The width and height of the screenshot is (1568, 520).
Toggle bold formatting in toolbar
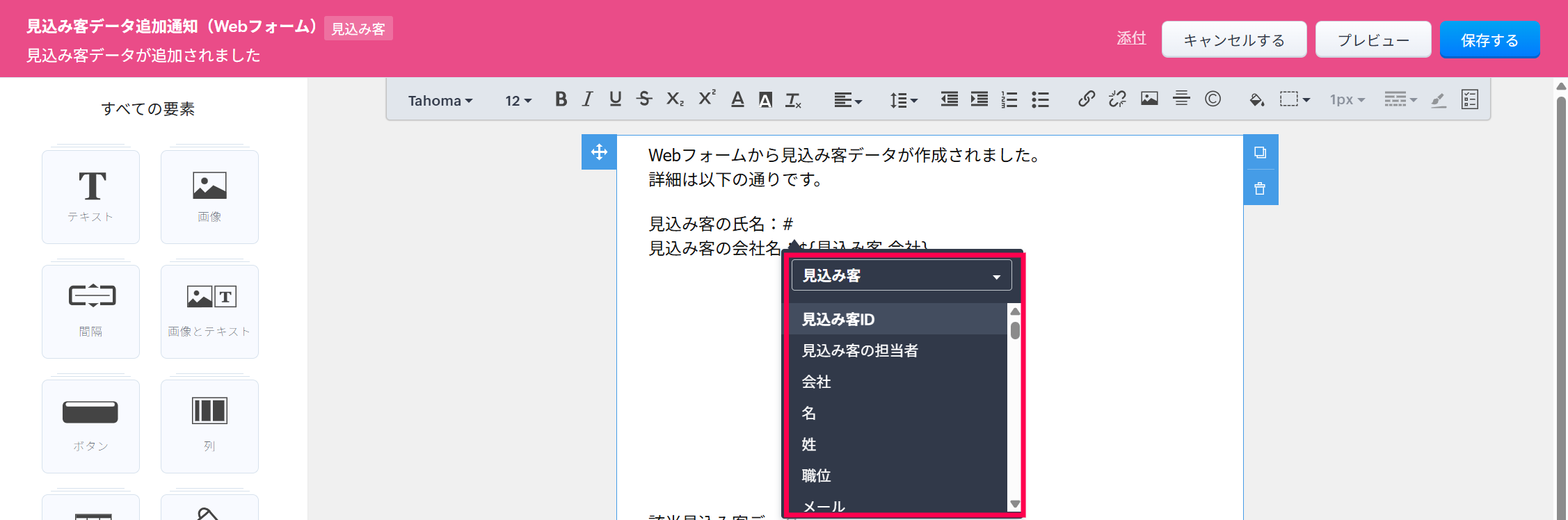coord(561,99)
